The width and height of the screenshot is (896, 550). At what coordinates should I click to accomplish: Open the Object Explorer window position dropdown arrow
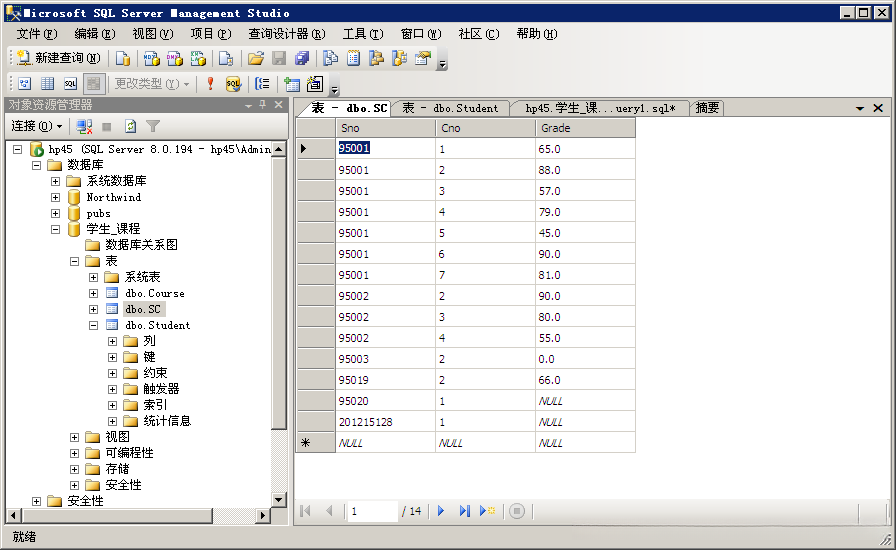[x=249, y=105]
